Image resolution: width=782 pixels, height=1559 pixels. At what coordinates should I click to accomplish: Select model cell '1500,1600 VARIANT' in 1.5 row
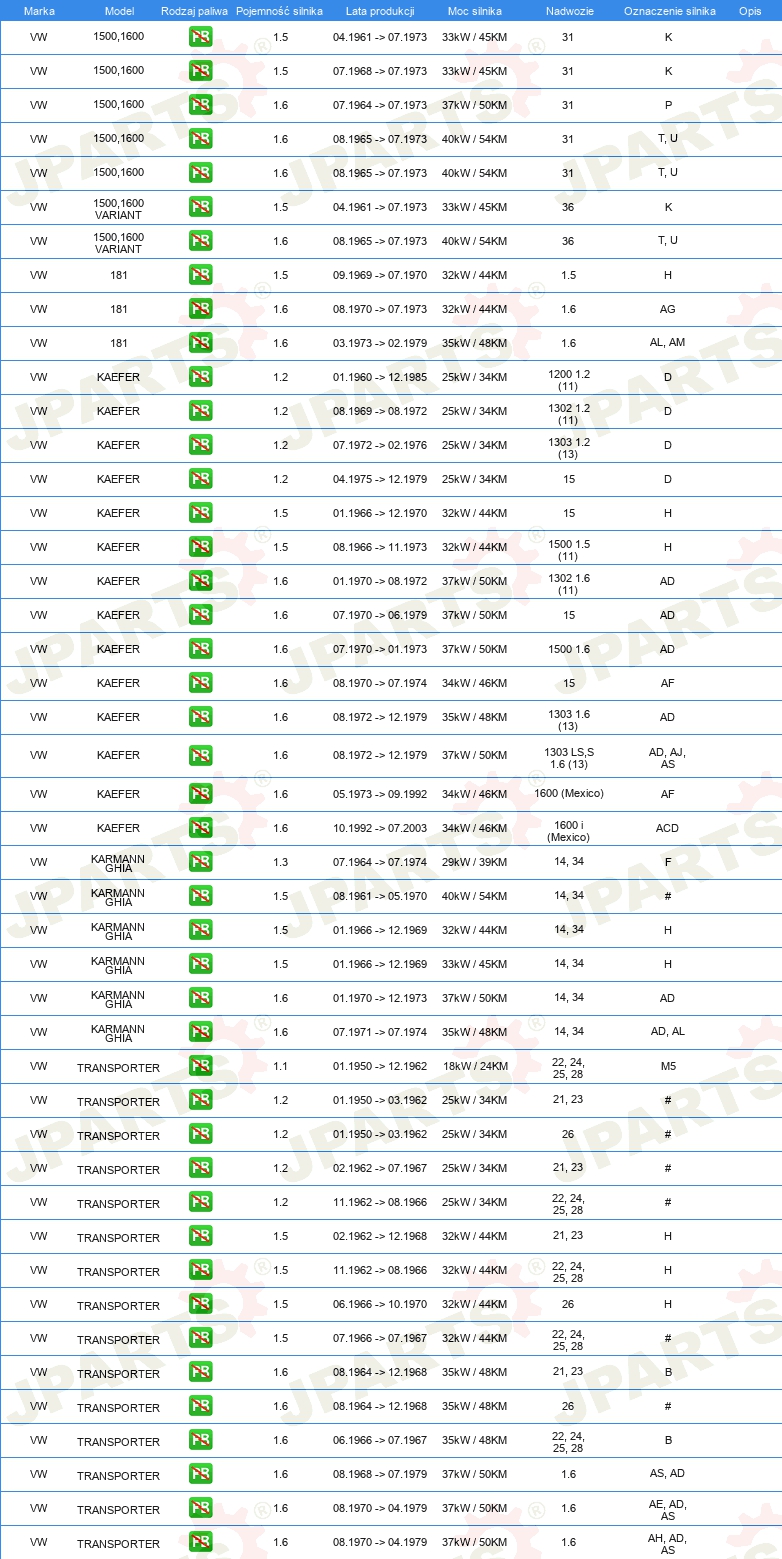tap(119, 208)
